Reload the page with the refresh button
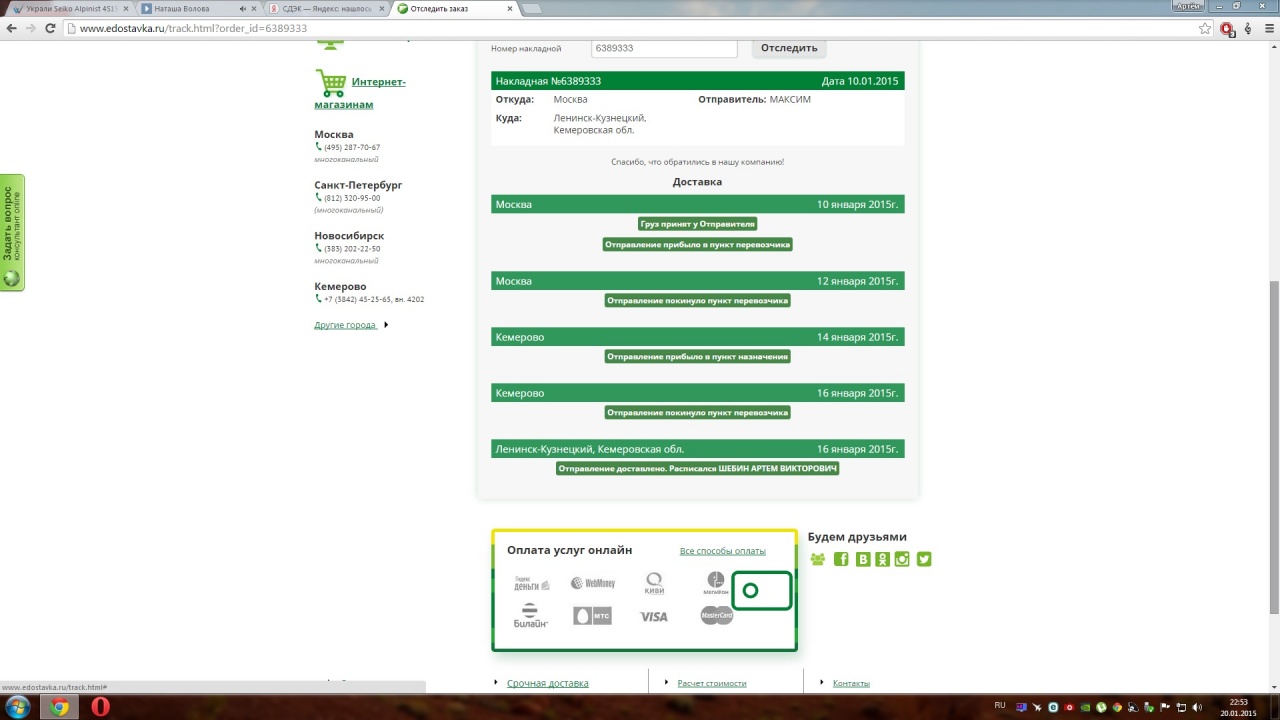Viewport: 1280px width, 720px height. (x=50, y=28)
